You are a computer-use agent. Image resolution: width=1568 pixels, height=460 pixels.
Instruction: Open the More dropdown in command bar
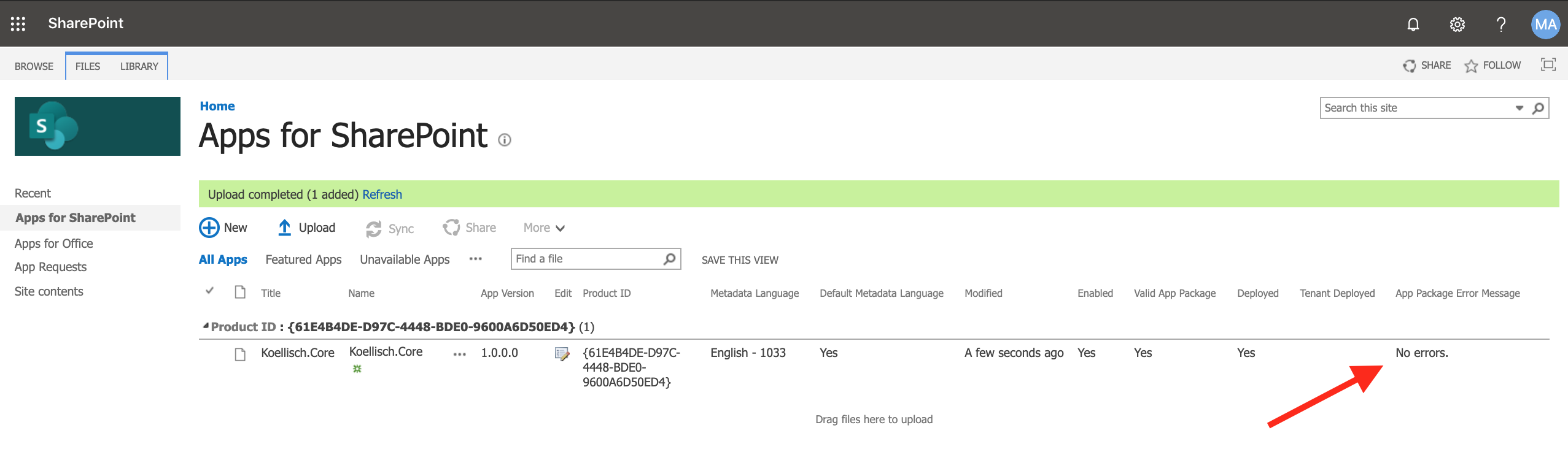(544, 228)
